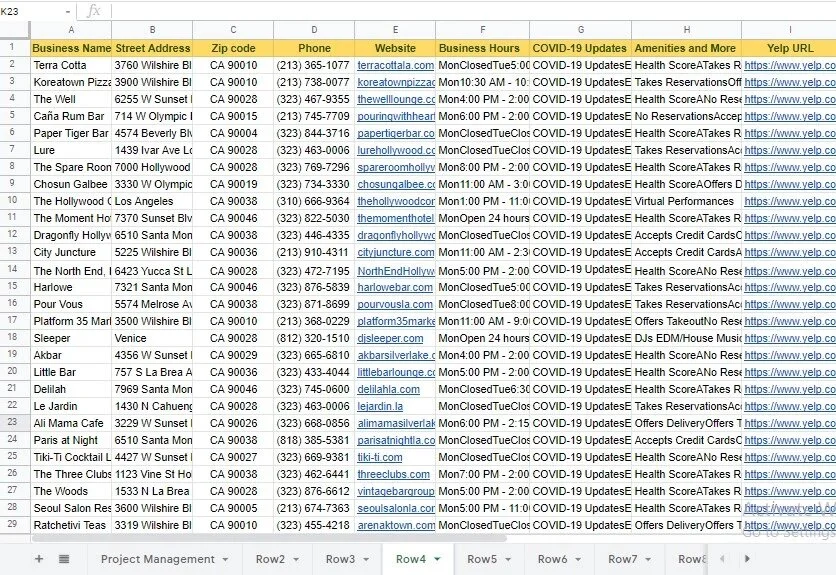Select the Little Bar cell
The width and height of the screenshot is (836, 575).
[x=71, y=372]
